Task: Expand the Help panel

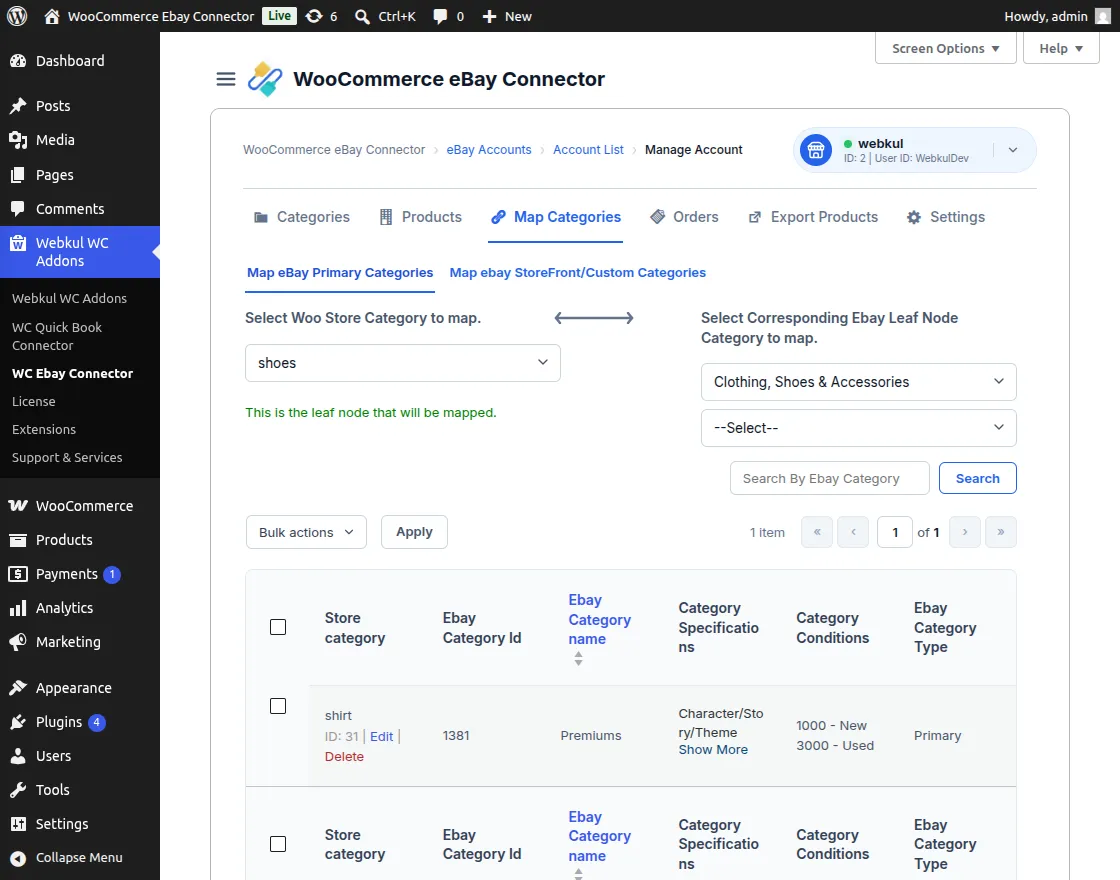Action: click(x=1061, y=49)
